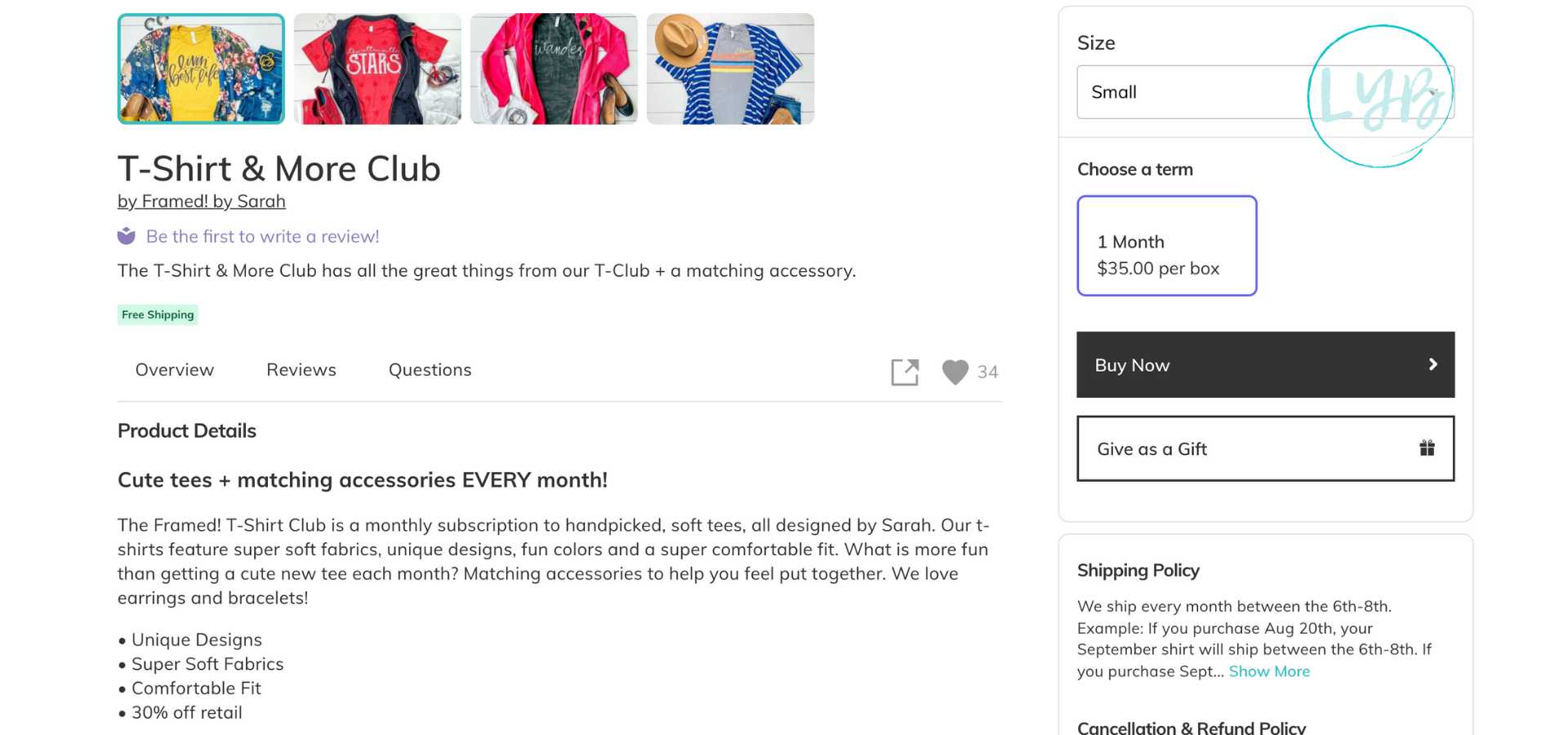Open the Reviews tab
Image resolution: width=1568 pixels, height=735 pixels.
point(301,370)
